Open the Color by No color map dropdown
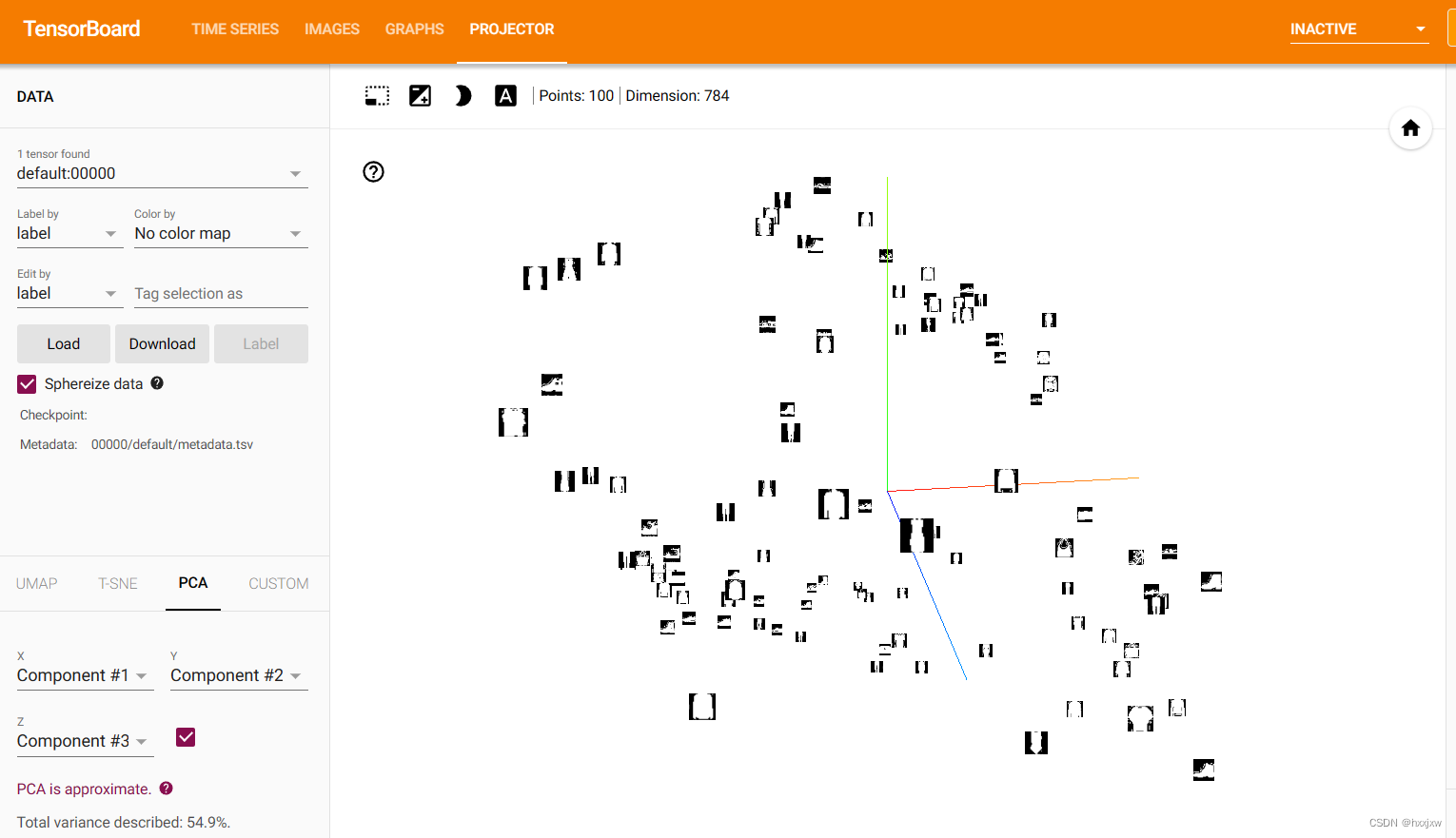Viewport: 1456px width, 838px height. click(x=221, y=233)
